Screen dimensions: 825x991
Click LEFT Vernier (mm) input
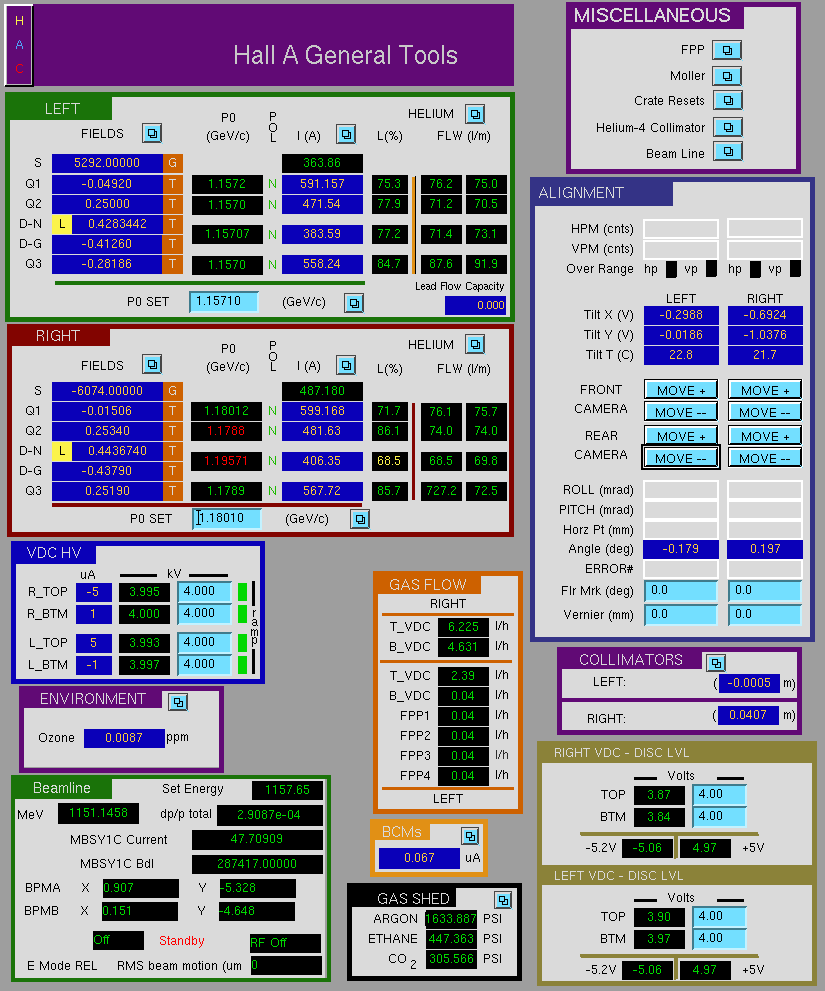pyautogui.click(x=680, y=614)
